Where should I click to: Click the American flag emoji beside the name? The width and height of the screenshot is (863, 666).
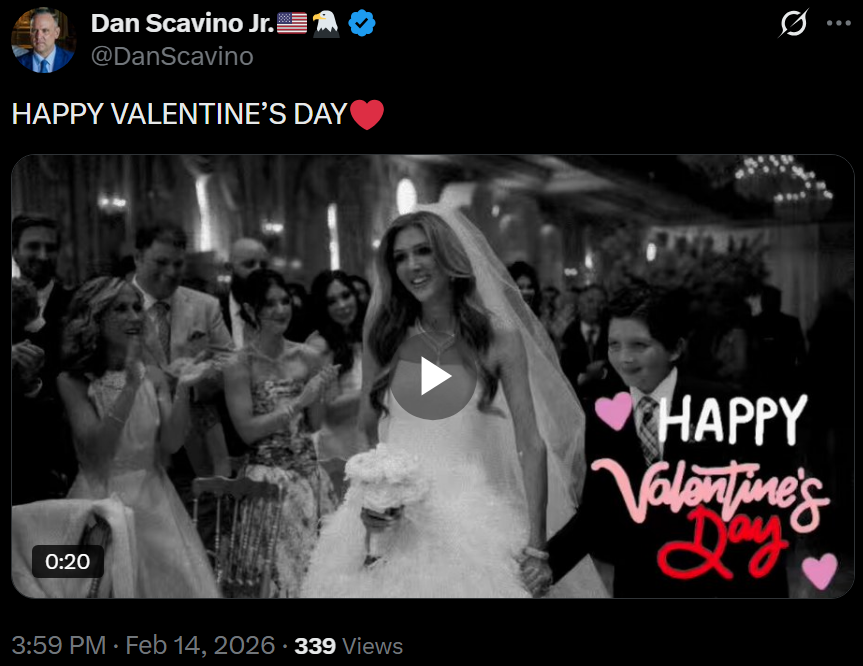click(x=292, y=23)
